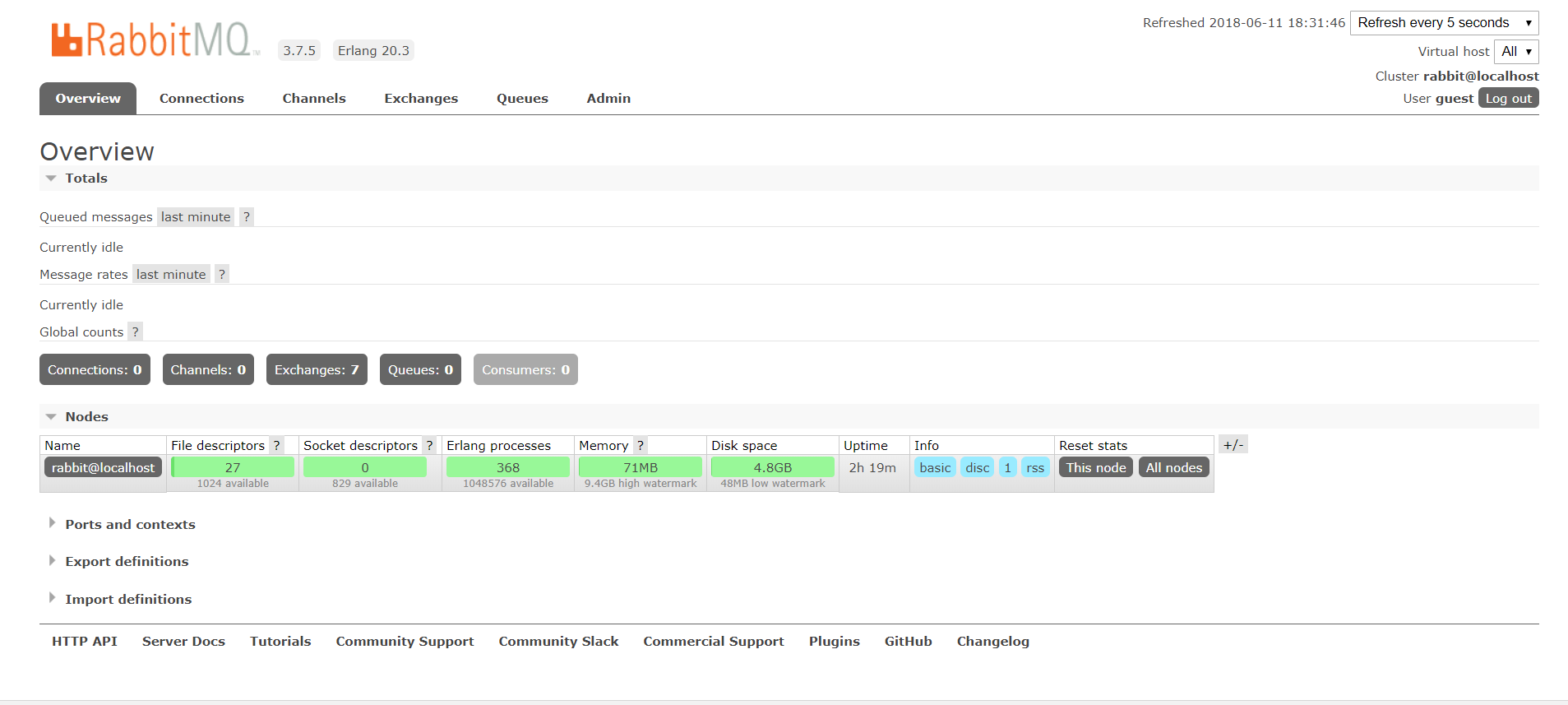This screenshot has width=1568, height=705.
Task: Open help icon for Queued messages
Action: click(246, 217)
